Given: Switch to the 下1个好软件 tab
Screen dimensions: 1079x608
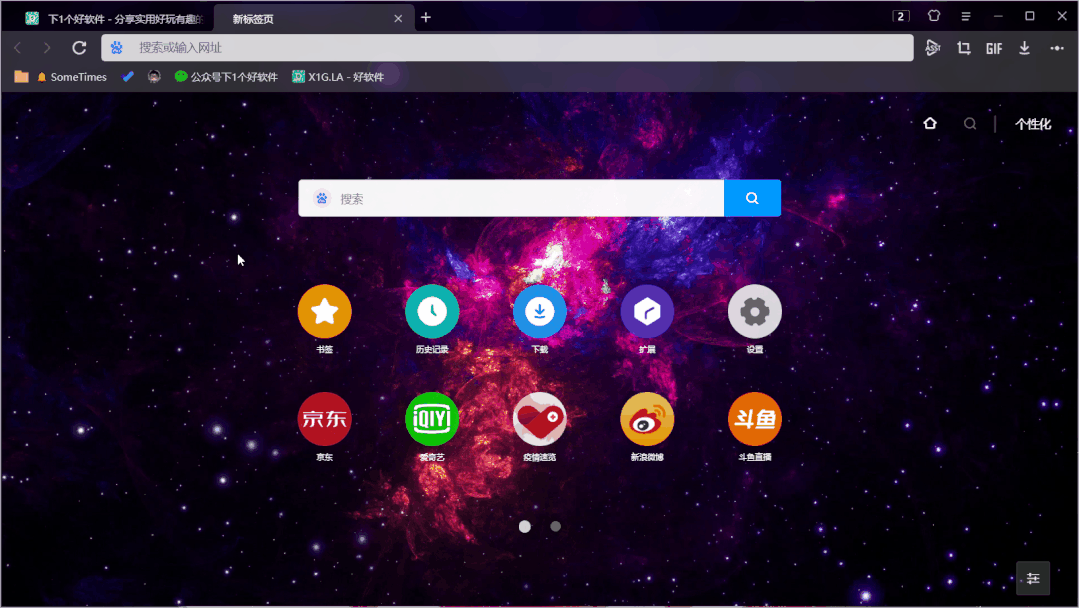Looking at the screenshot, I should click(x=114, y=19).
